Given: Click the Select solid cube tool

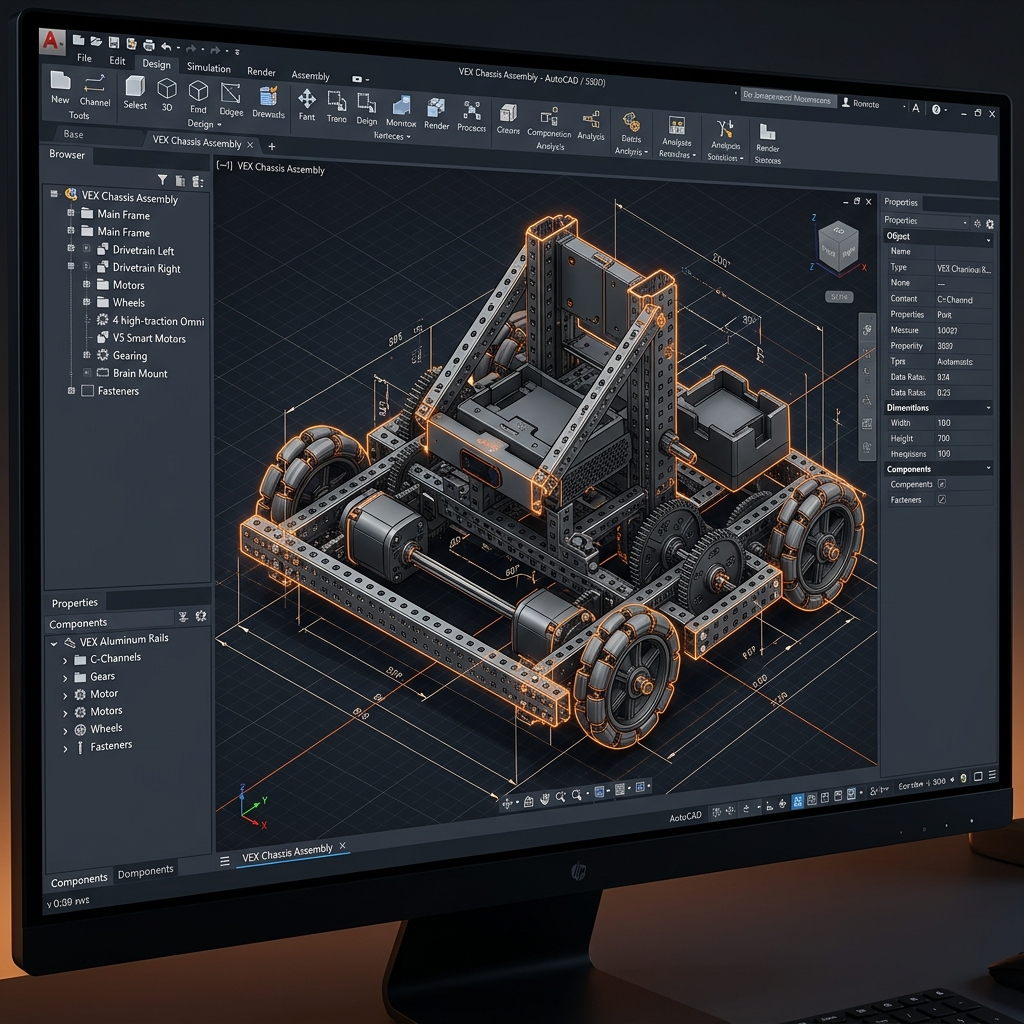Looking at the screenshot, I should (135, 86).
